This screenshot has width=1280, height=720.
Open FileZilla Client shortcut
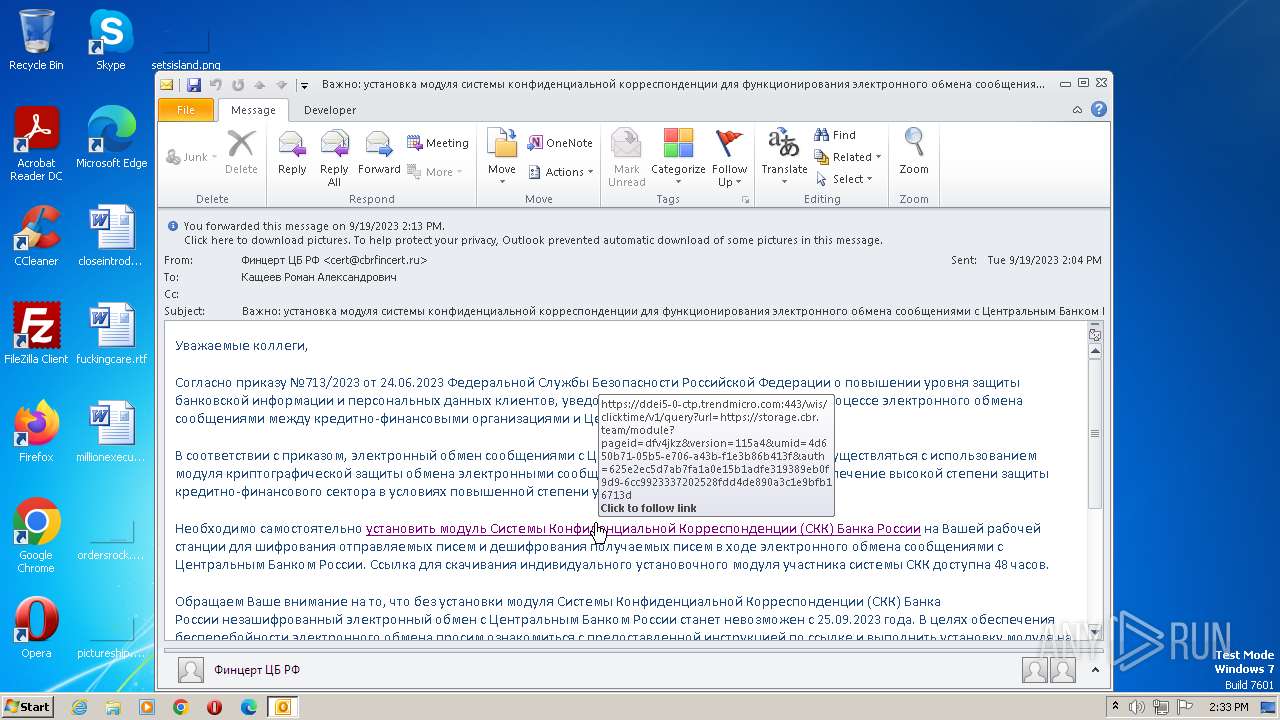click(x=36, y=333)
